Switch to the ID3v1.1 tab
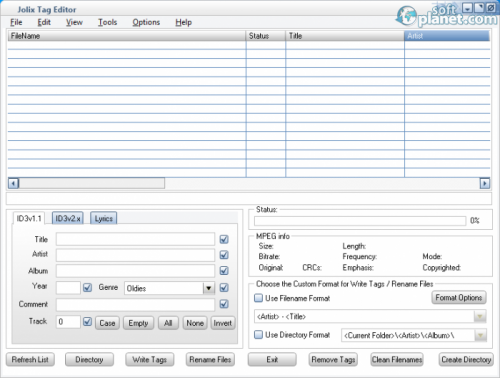This screenshot has height=378, width=500. tap(29, 219)
